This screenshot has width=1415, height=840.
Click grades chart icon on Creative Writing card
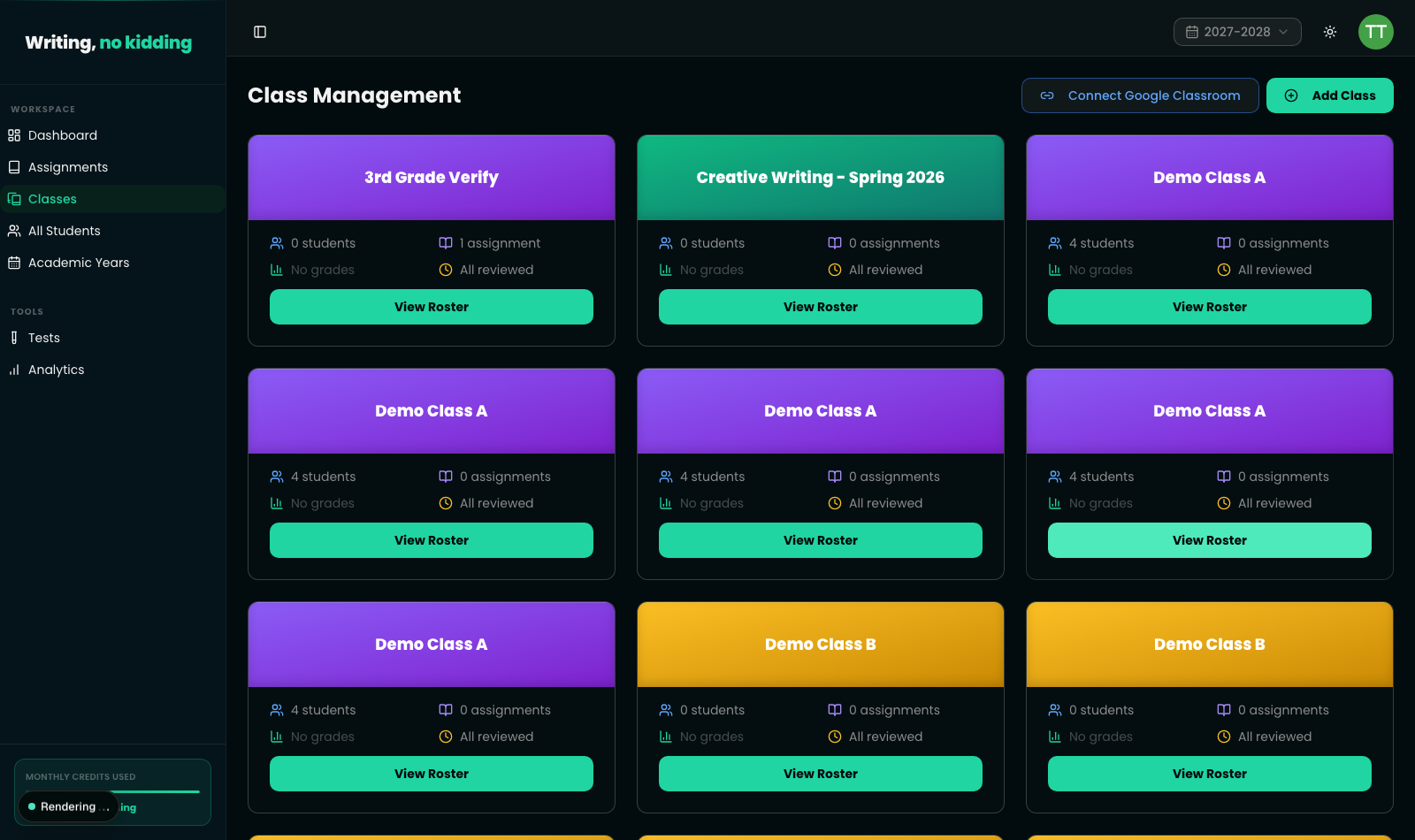coord(666,270)
